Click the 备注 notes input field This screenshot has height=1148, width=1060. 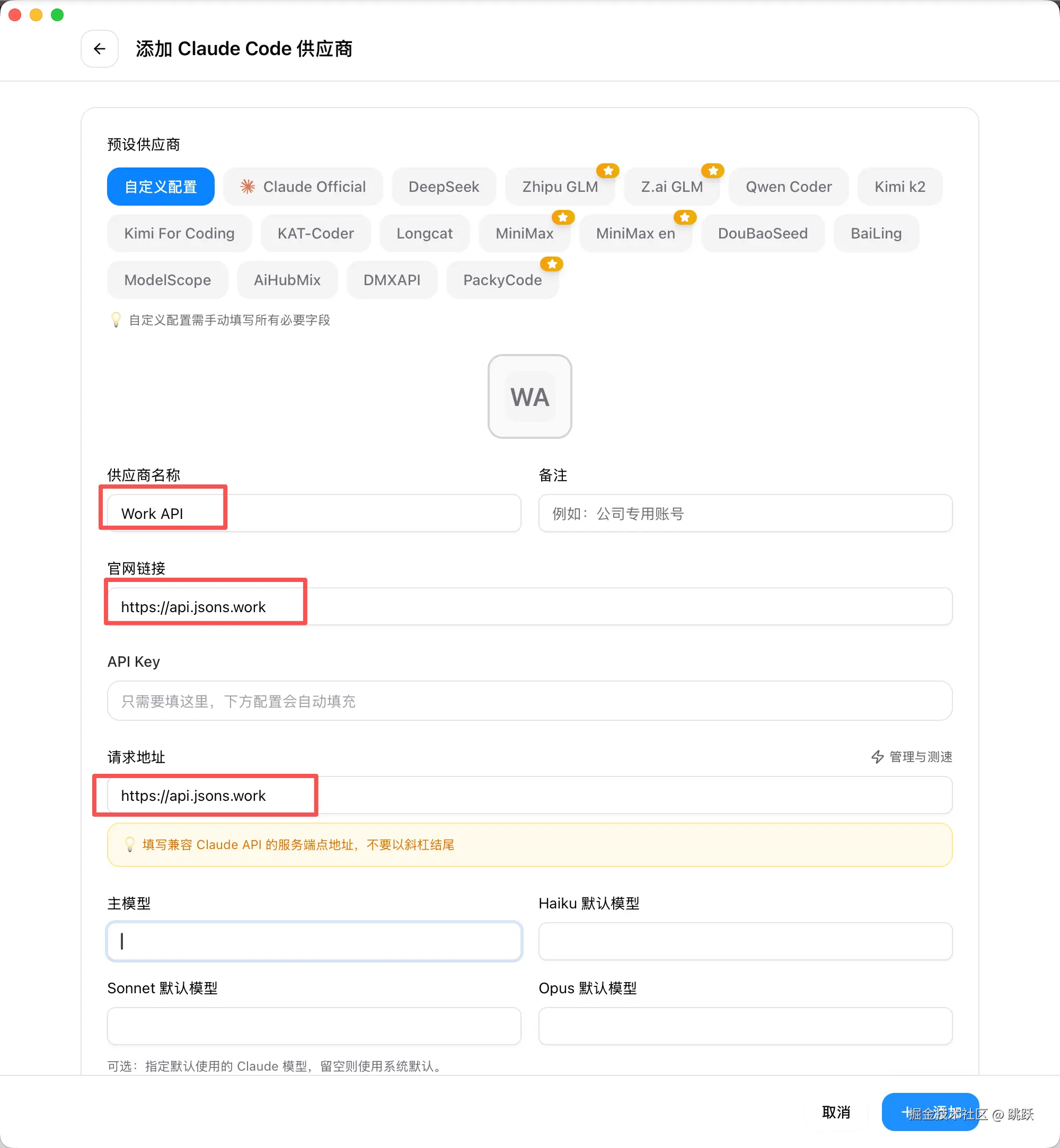pos(745,514)
